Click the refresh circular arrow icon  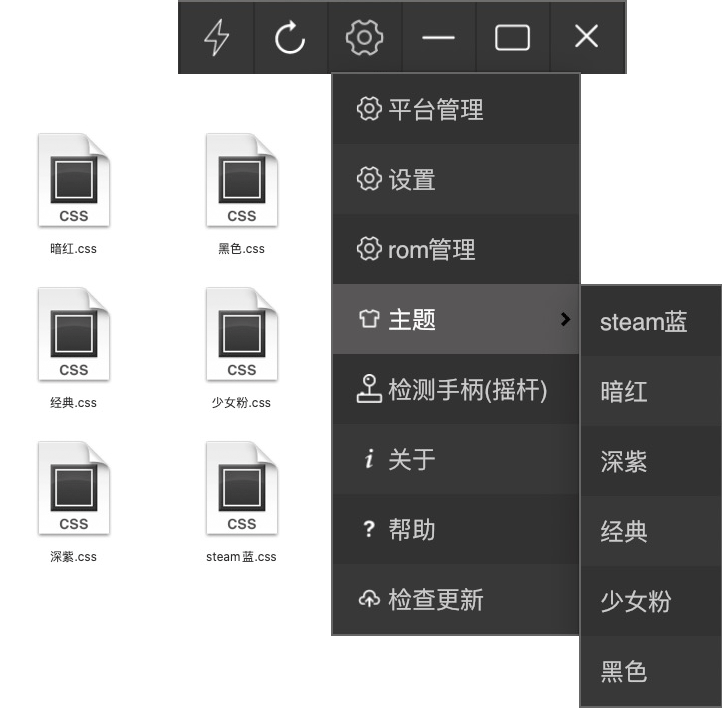point(290,38)
